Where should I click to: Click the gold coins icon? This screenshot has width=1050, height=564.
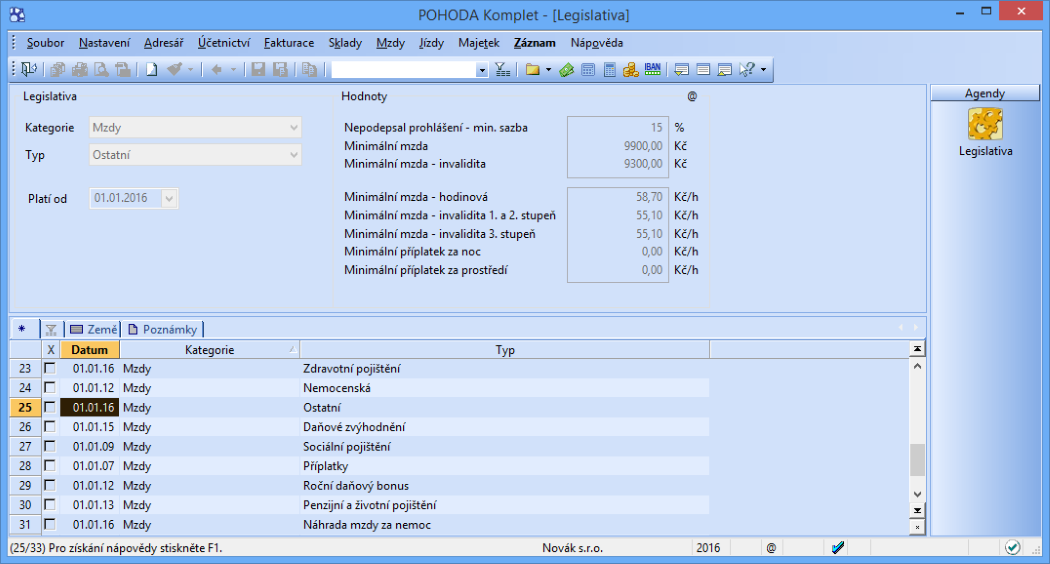[631, 69]
